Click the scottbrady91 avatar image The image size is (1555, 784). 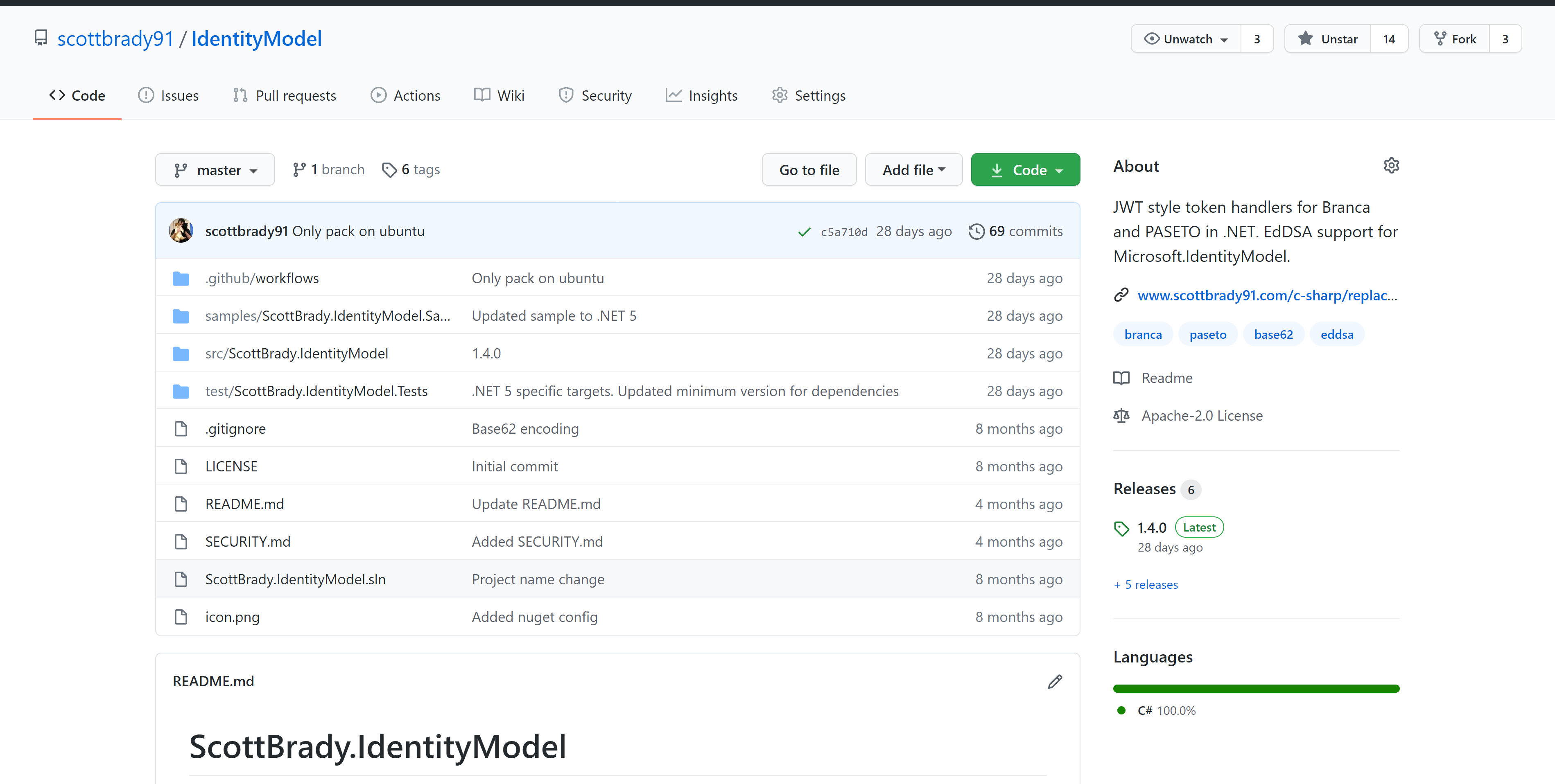pyautogui.click(x=181, y=231)
